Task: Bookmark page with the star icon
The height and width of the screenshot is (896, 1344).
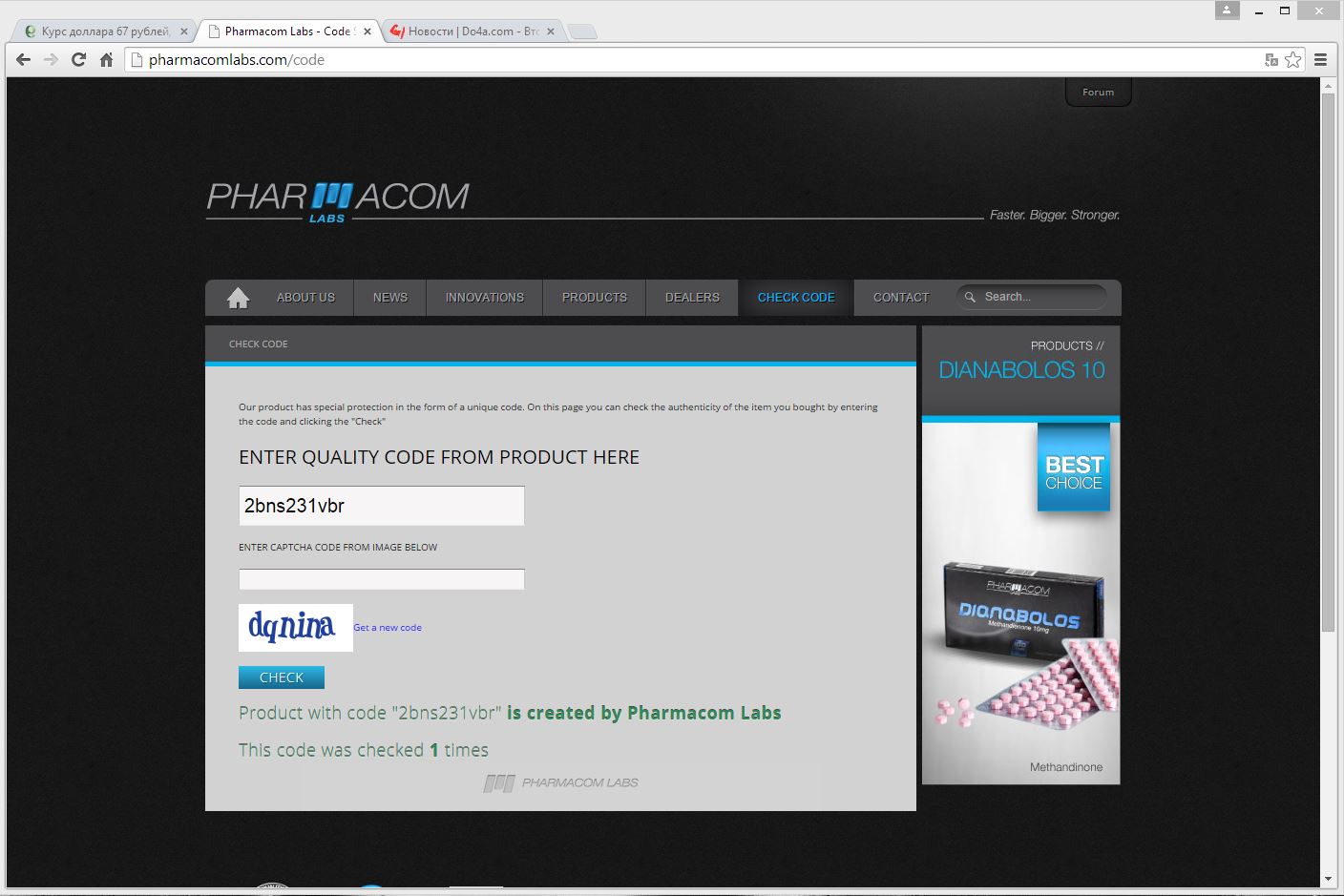Action: [x=1292, y=60]
